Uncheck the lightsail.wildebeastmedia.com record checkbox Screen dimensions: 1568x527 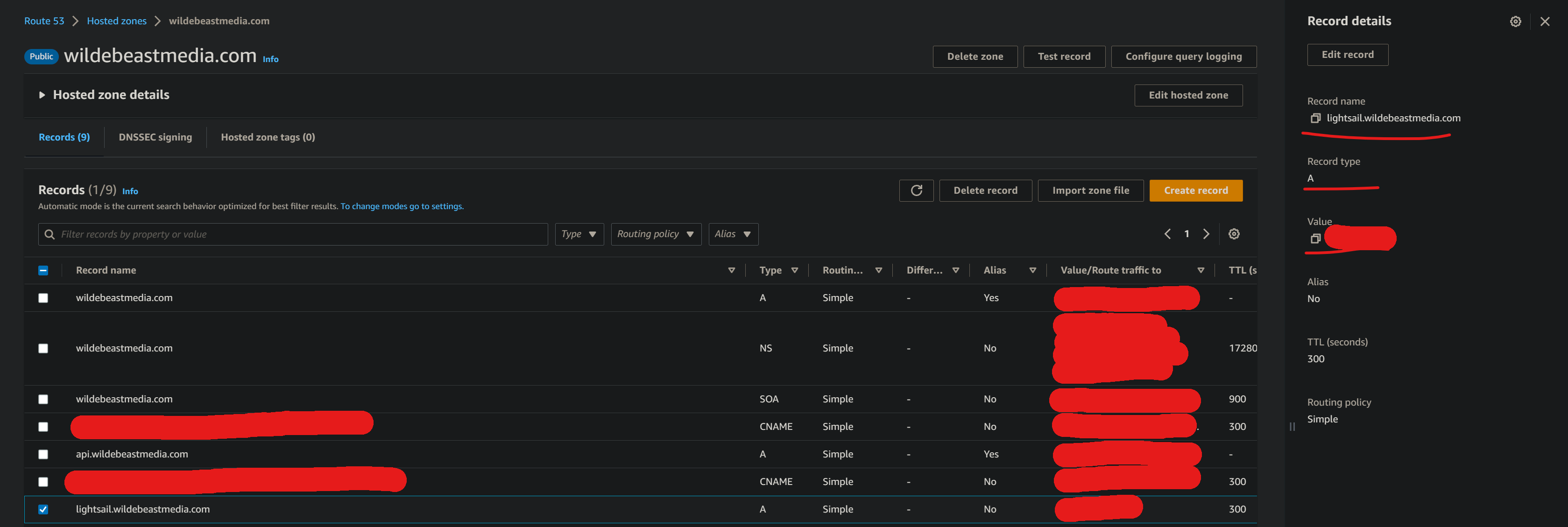click(43, 509)
